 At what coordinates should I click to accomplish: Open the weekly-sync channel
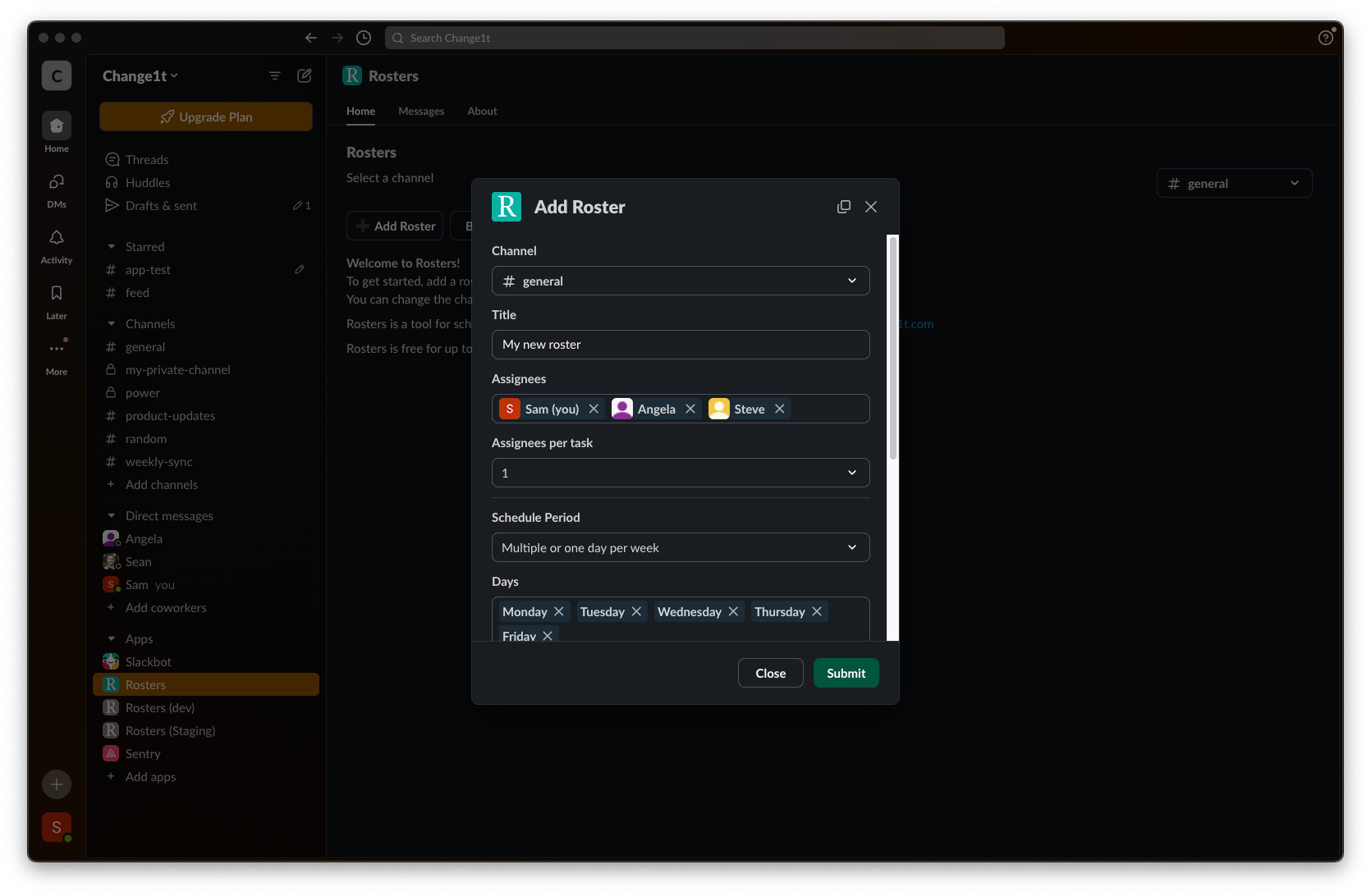[x=206, y=461]
